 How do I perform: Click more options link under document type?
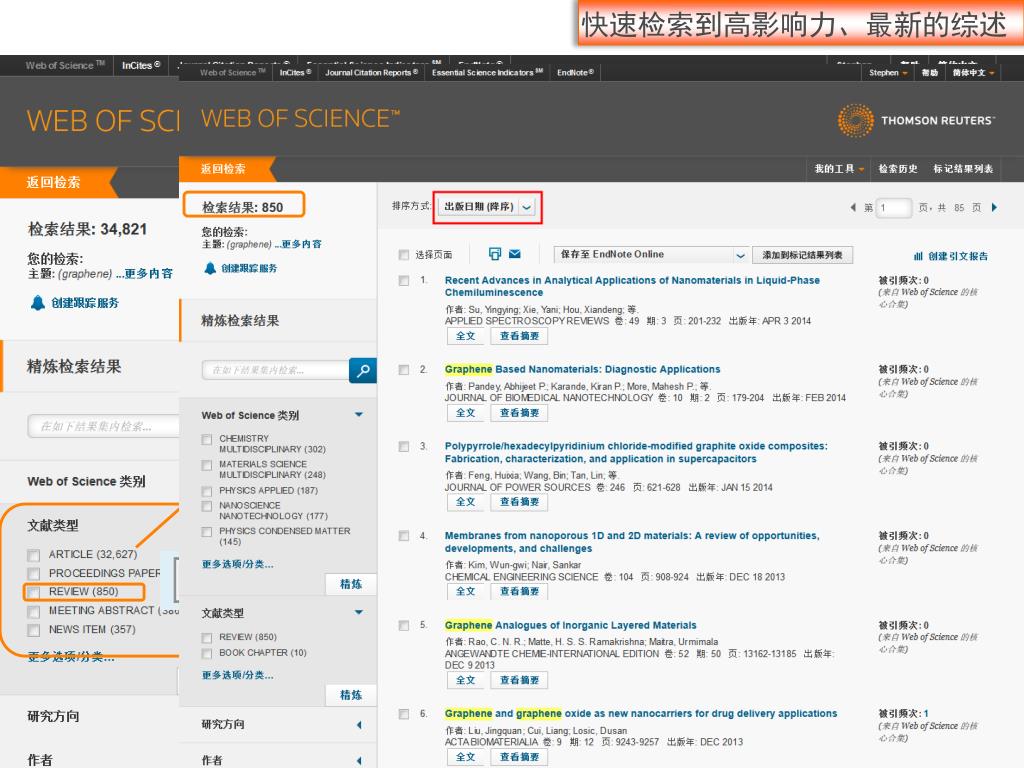click(x=238, y=675)
